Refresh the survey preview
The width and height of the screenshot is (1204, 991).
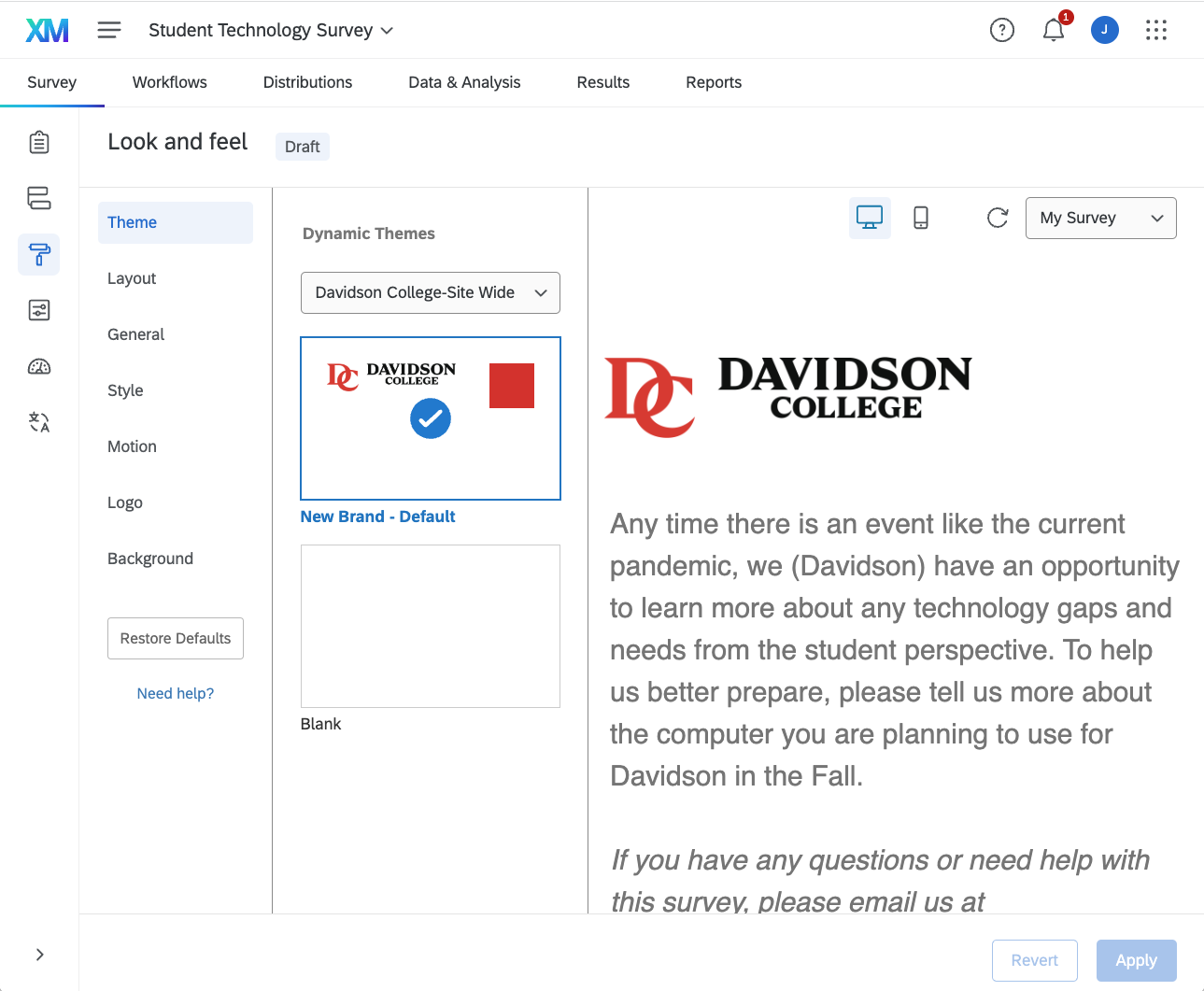998,218
